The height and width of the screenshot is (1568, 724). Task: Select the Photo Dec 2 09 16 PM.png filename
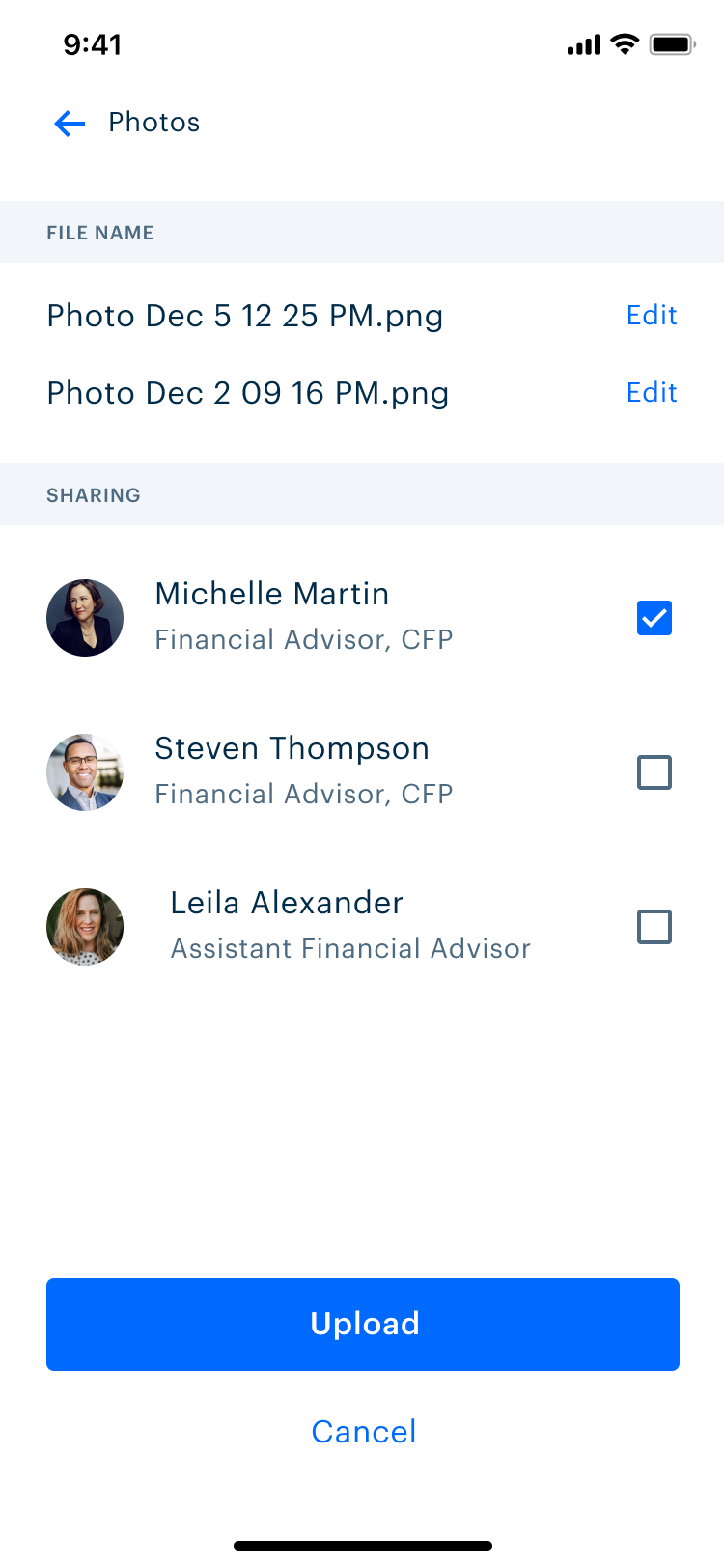click(248, 394)
